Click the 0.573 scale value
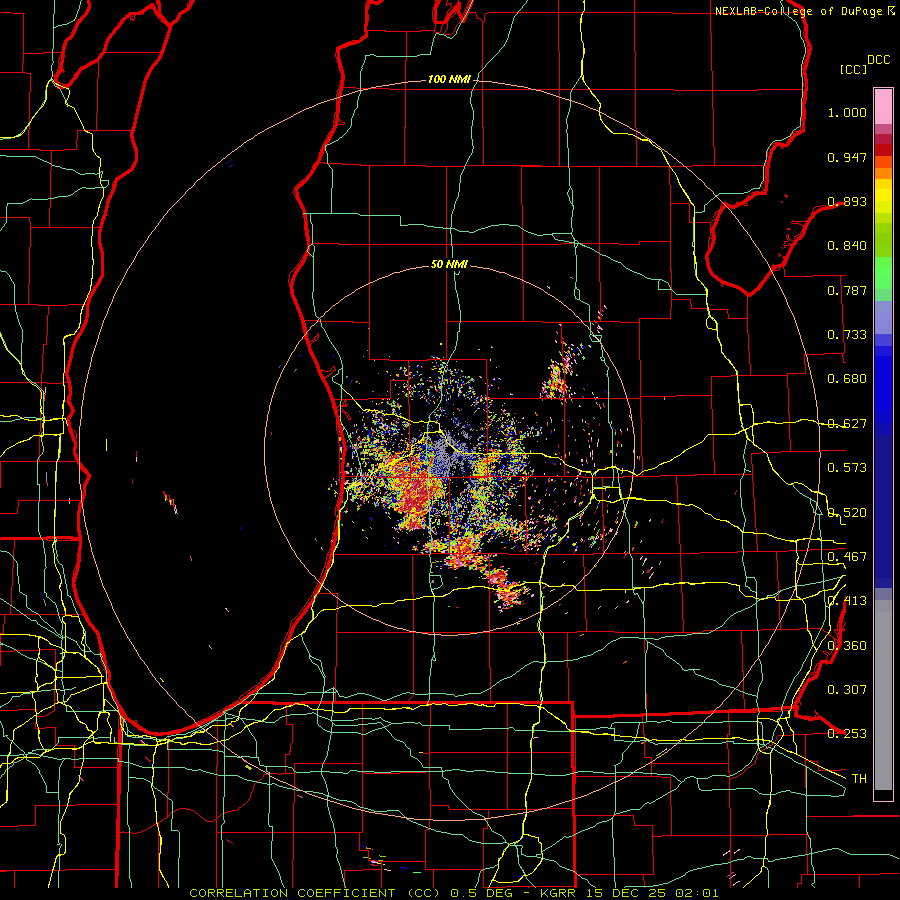 pos(847,468)
